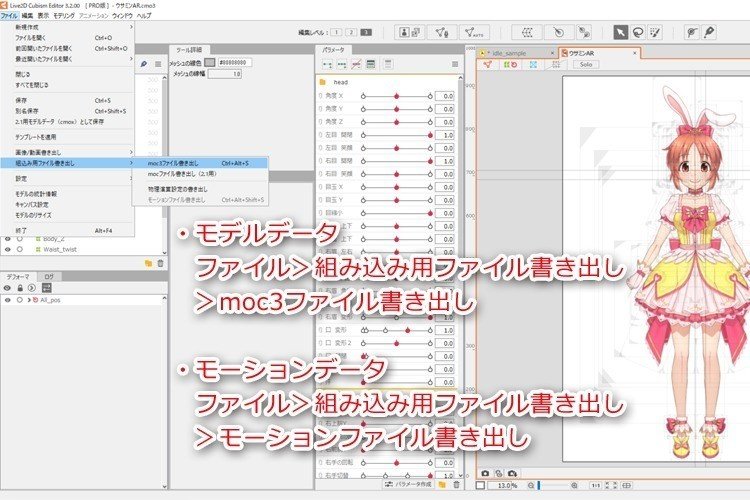This screenshot has height=500, width=750.
Task: Click the mesh edit tool icon
Action: coord(441,33)
